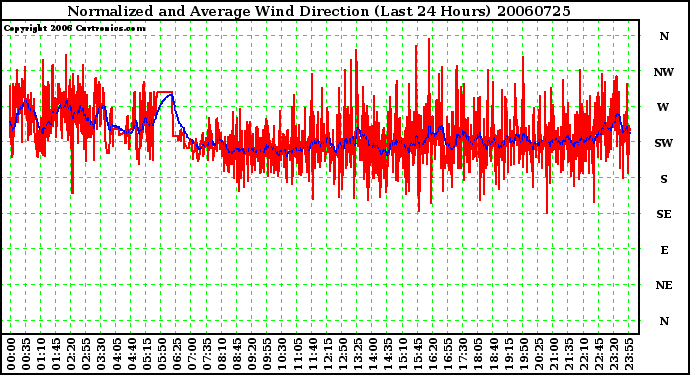690x375 pixels.
Task: Click the 01:45 time axis label
Action: (x=56, y=354)
